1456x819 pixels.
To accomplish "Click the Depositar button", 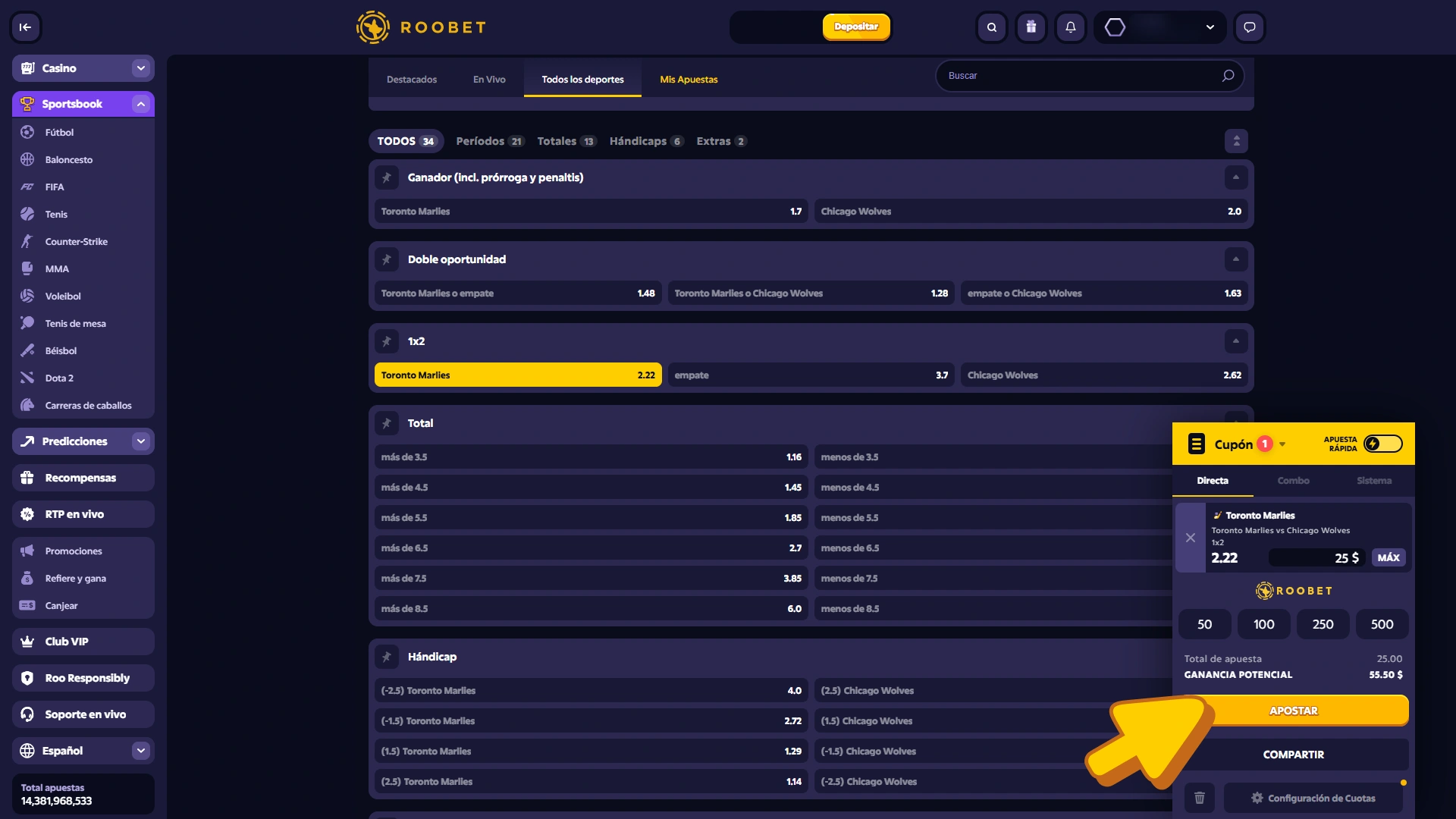I will (x=856, y=27).
